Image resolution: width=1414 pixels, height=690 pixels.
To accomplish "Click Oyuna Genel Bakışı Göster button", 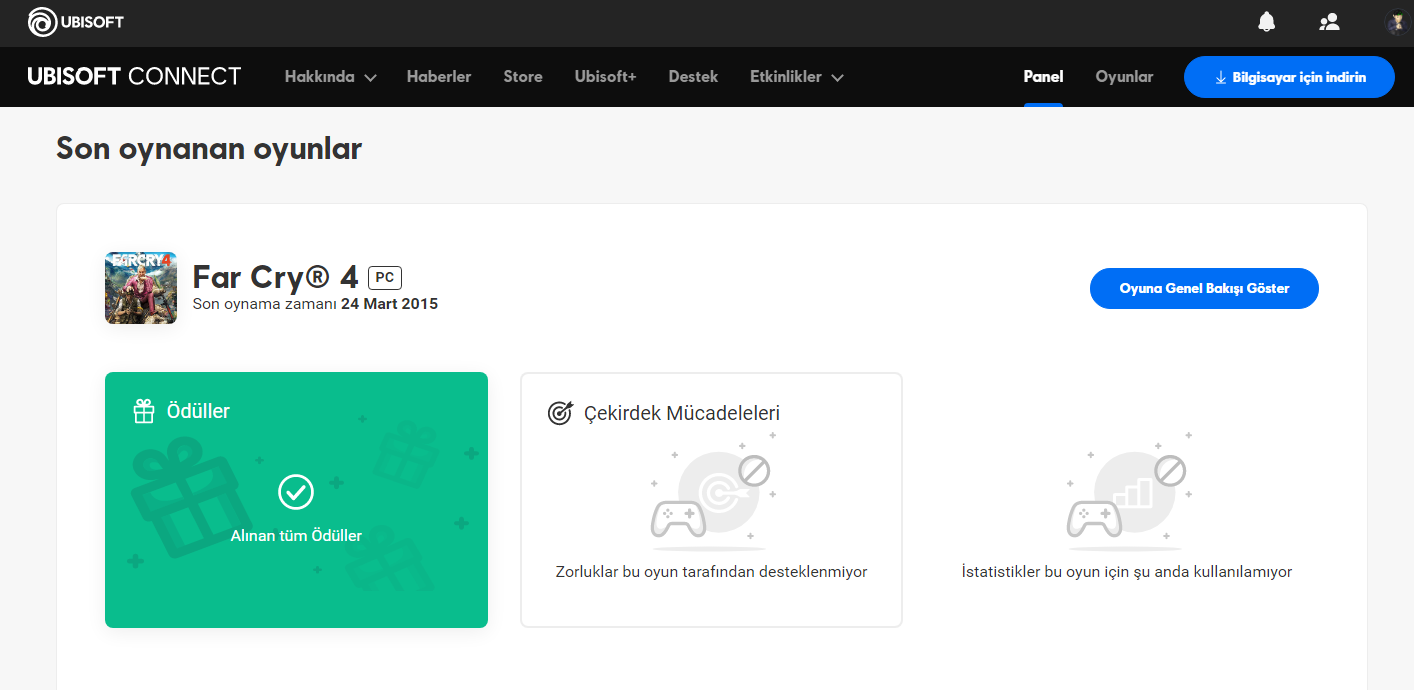I will (1204, 288).
